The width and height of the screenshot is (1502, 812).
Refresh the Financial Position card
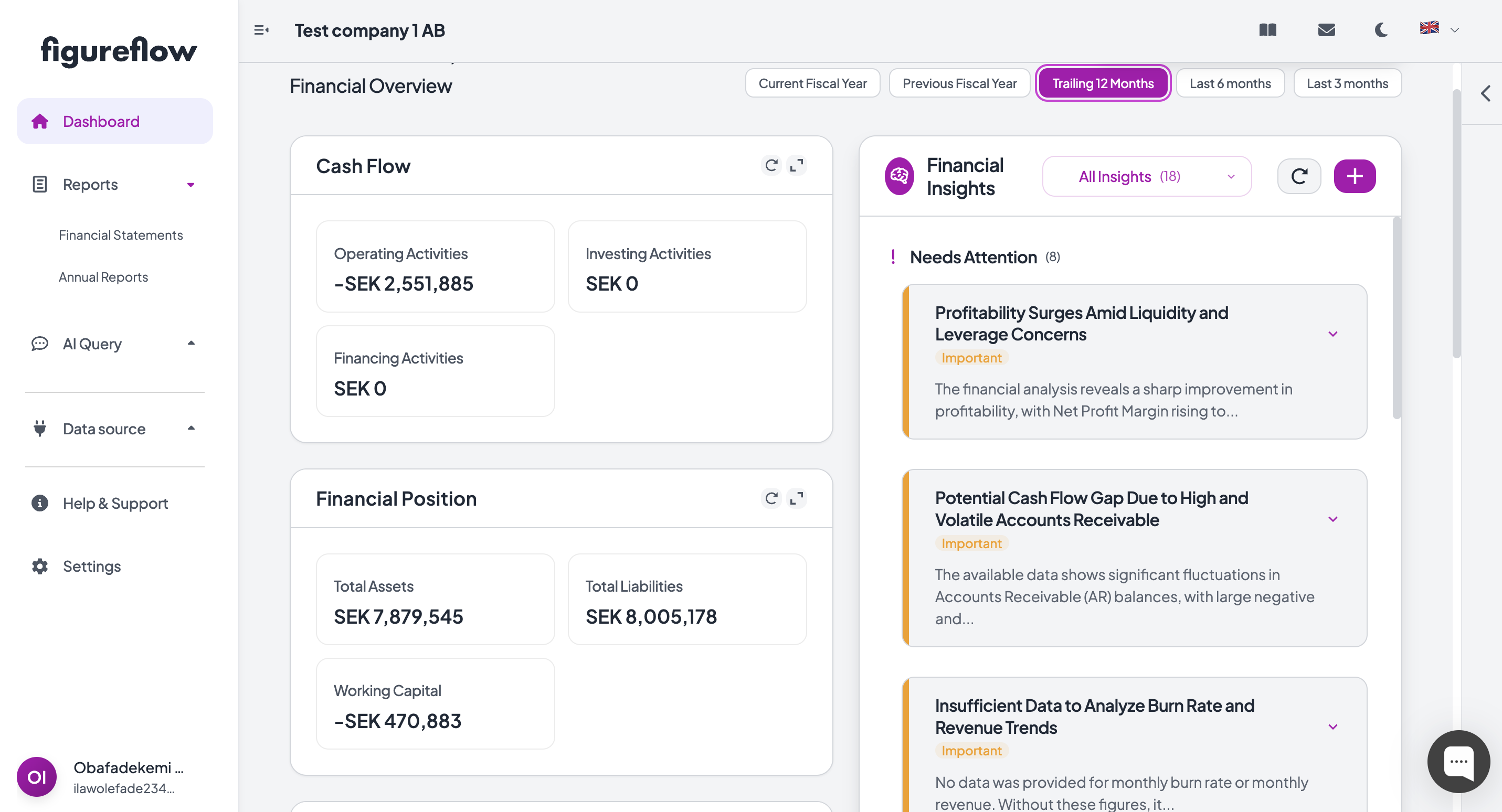pyautogui.click(x=771, y=499)
